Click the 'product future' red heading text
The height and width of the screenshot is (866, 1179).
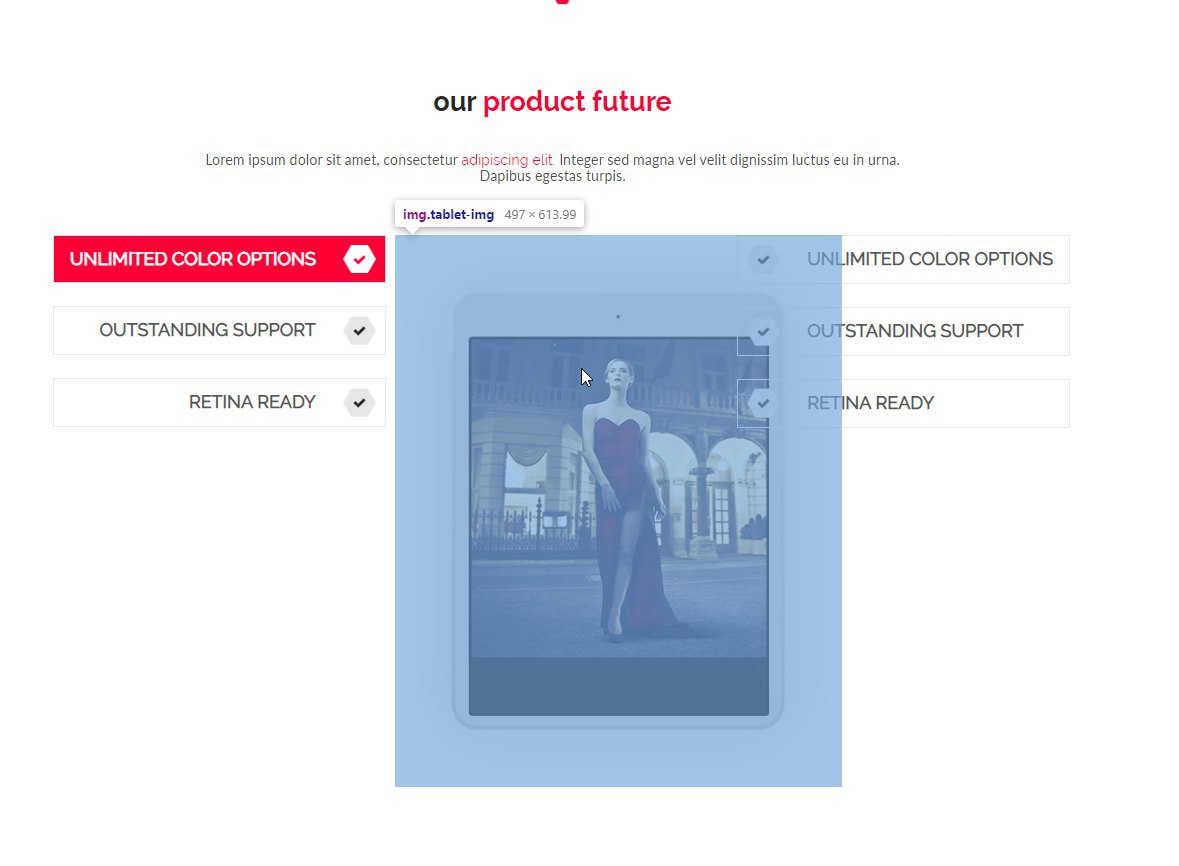point(577,101)
